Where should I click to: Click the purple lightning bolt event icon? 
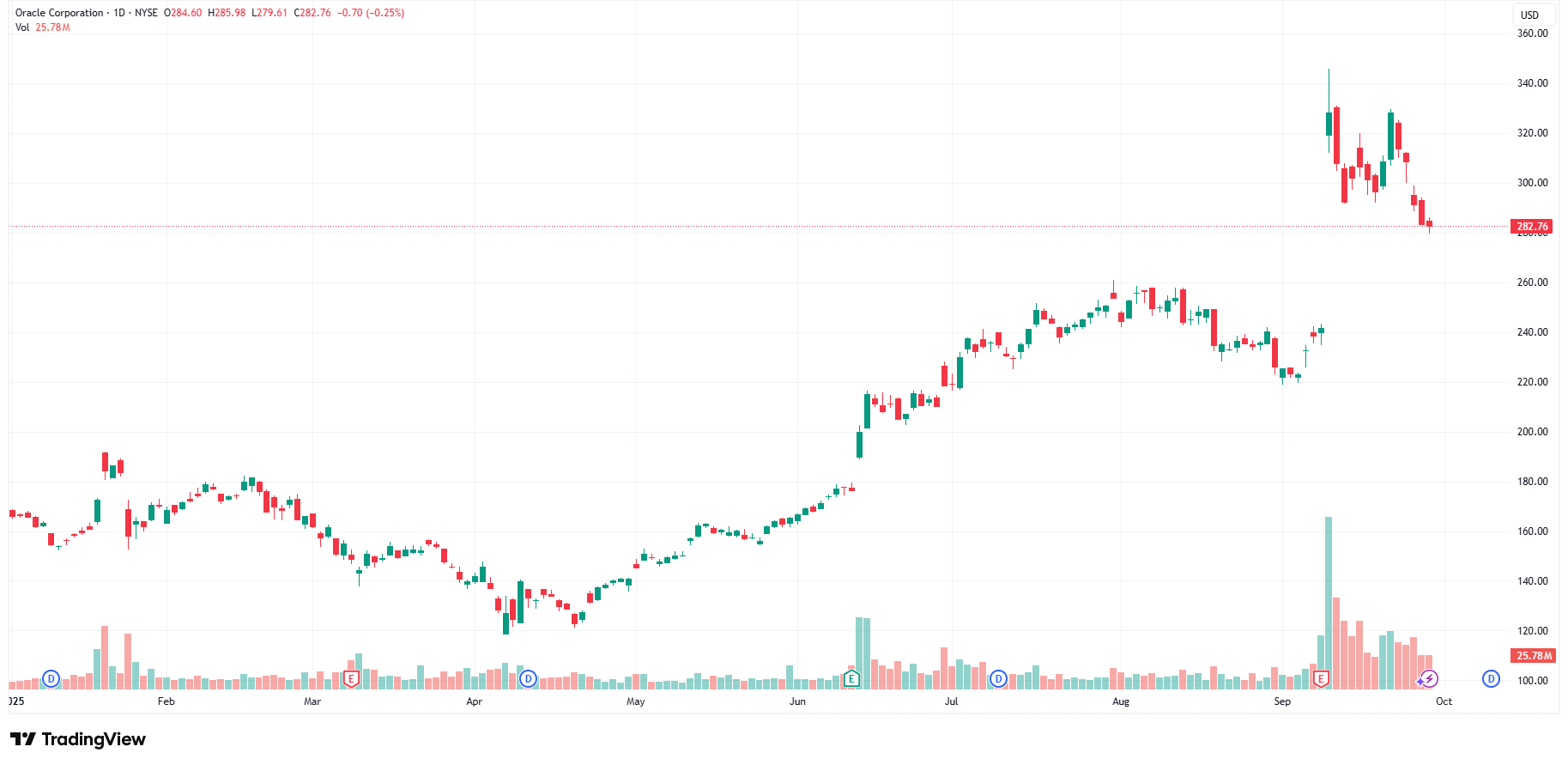point(1429,679)
